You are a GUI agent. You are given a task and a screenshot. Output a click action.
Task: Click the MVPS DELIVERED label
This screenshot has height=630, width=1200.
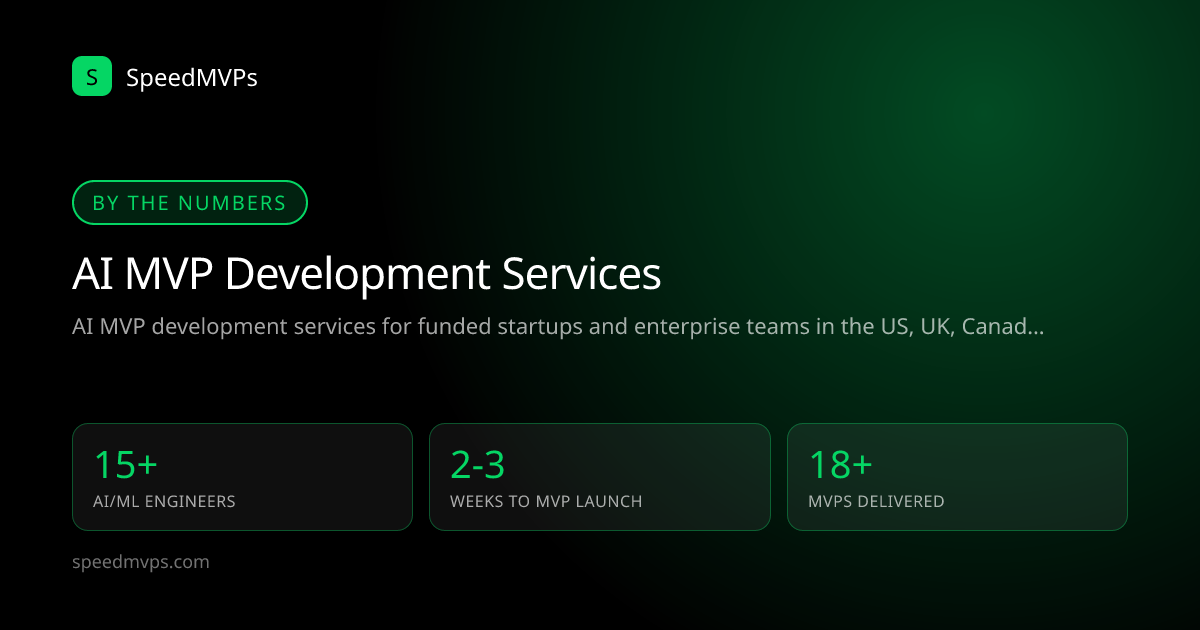tap(876, 502)
